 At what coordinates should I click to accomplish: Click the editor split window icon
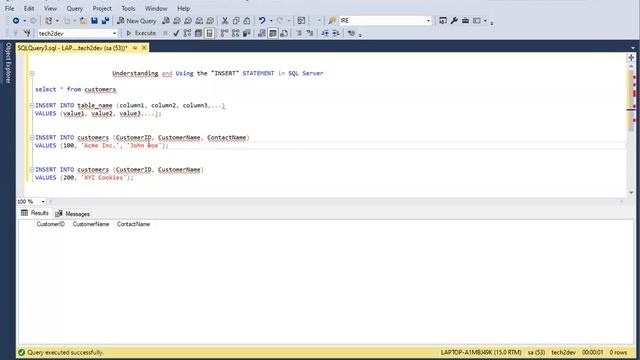(x=631, y=58)
